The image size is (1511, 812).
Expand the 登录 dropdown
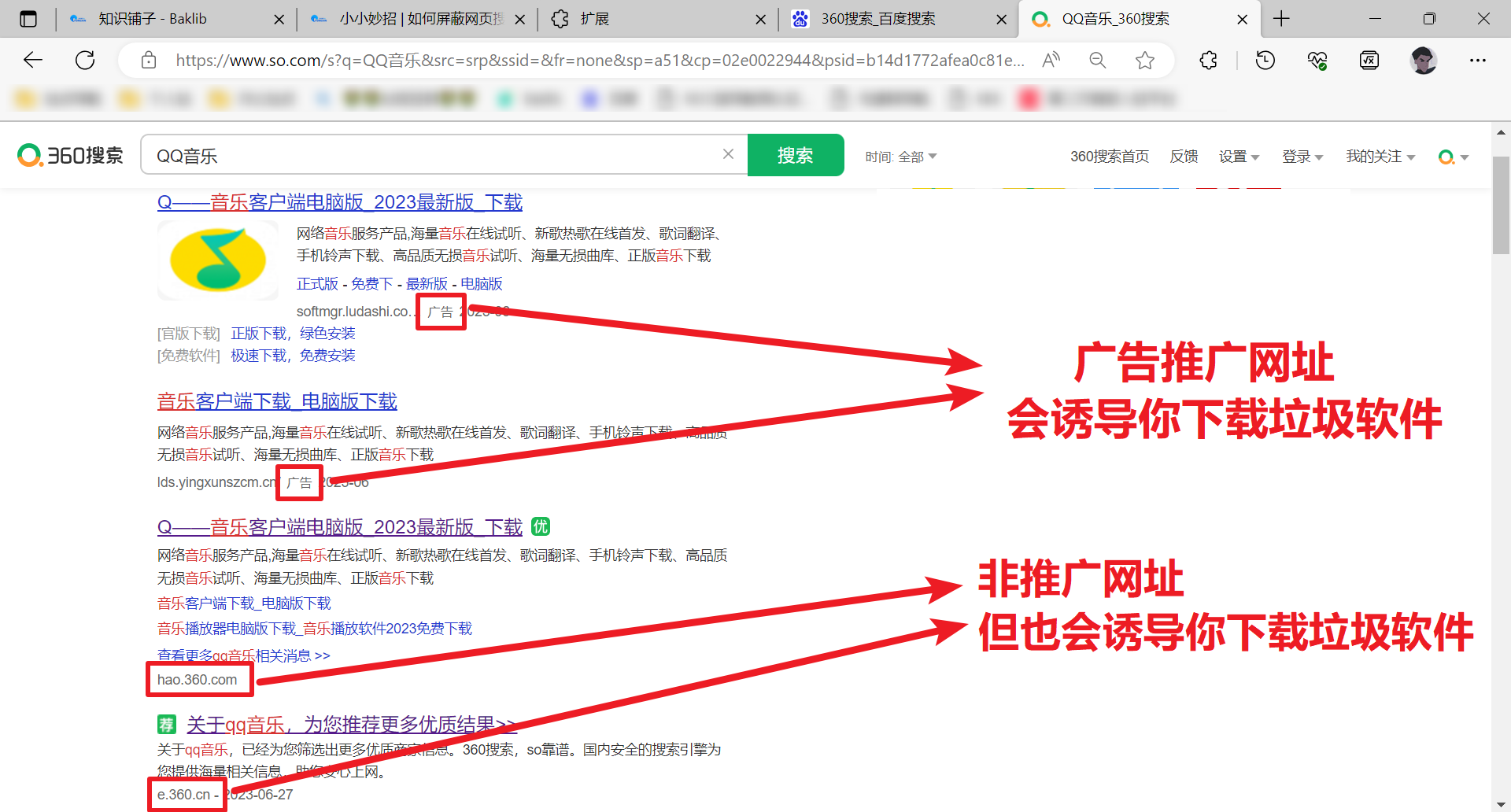coord(1302,157)
